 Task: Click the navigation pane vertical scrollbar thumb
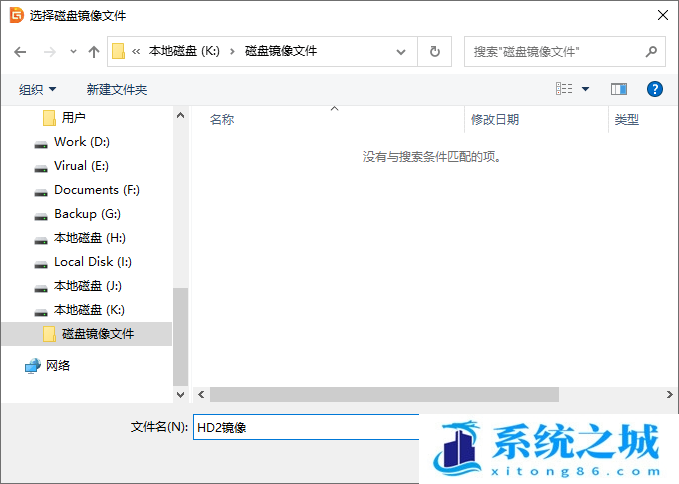click(x=181, y=337)
